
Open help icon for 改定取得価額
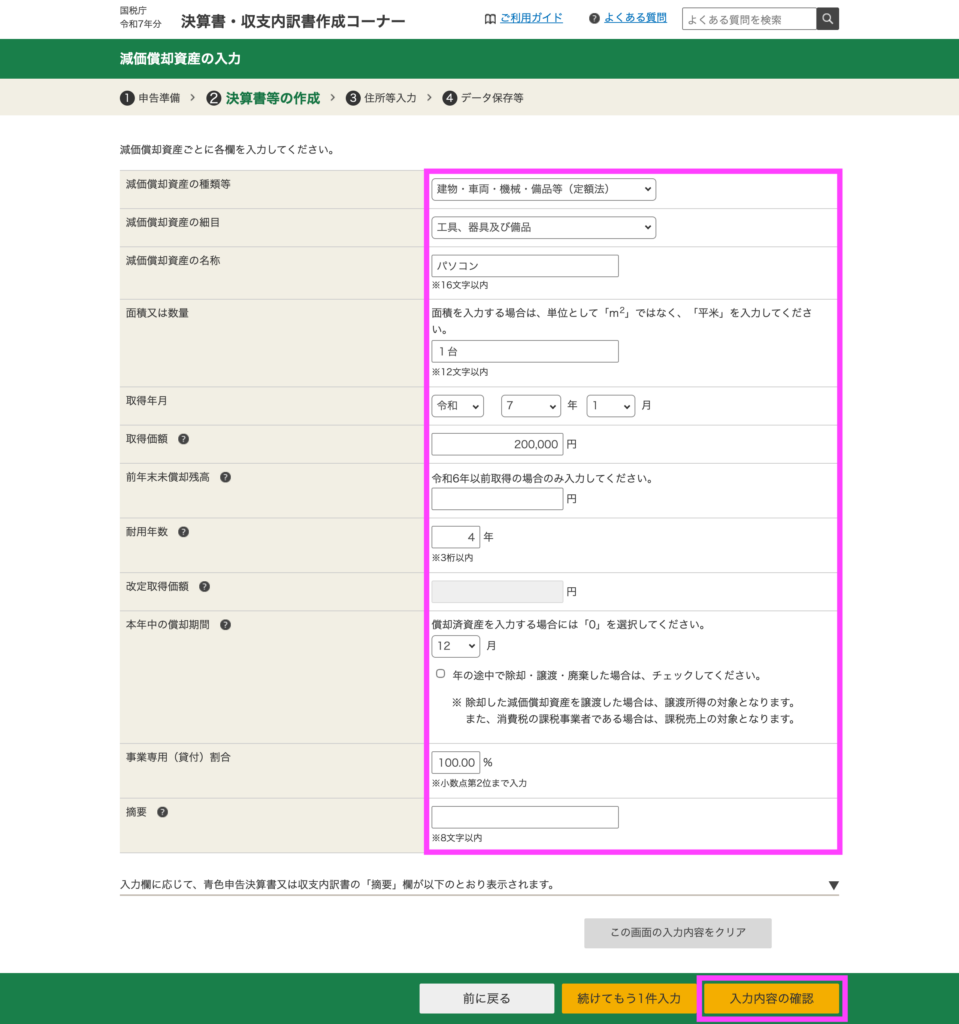204,587
